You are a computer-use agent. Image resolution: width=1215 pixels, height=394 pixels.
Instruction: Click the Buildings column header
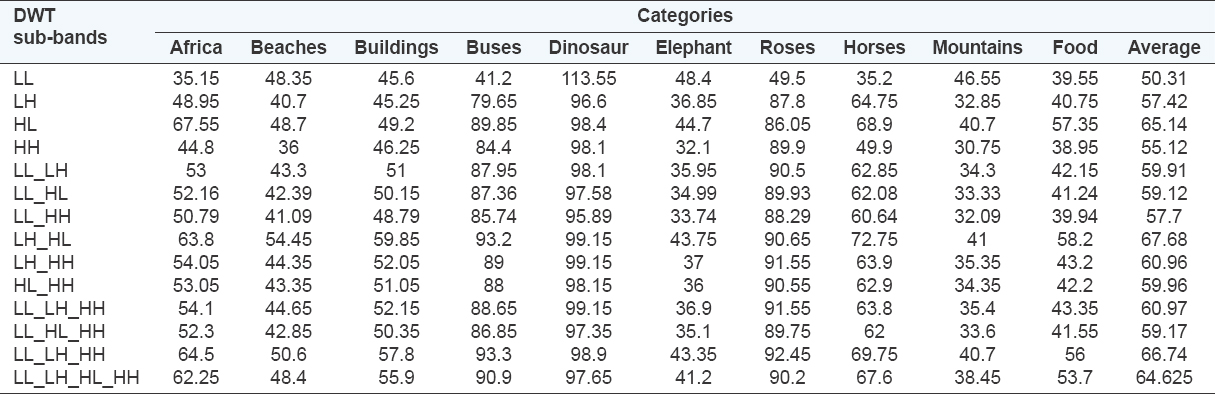tap(396, 47)
